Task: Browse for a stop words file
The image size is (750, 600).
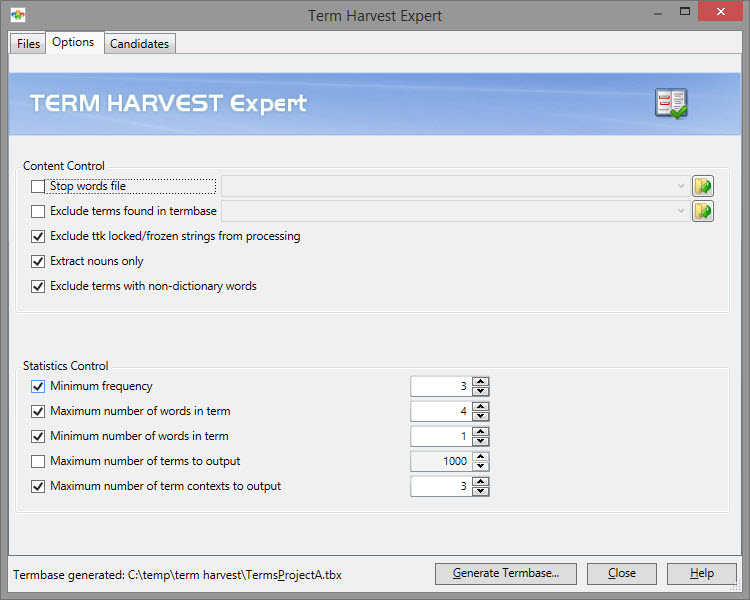Action: (703, 186)
